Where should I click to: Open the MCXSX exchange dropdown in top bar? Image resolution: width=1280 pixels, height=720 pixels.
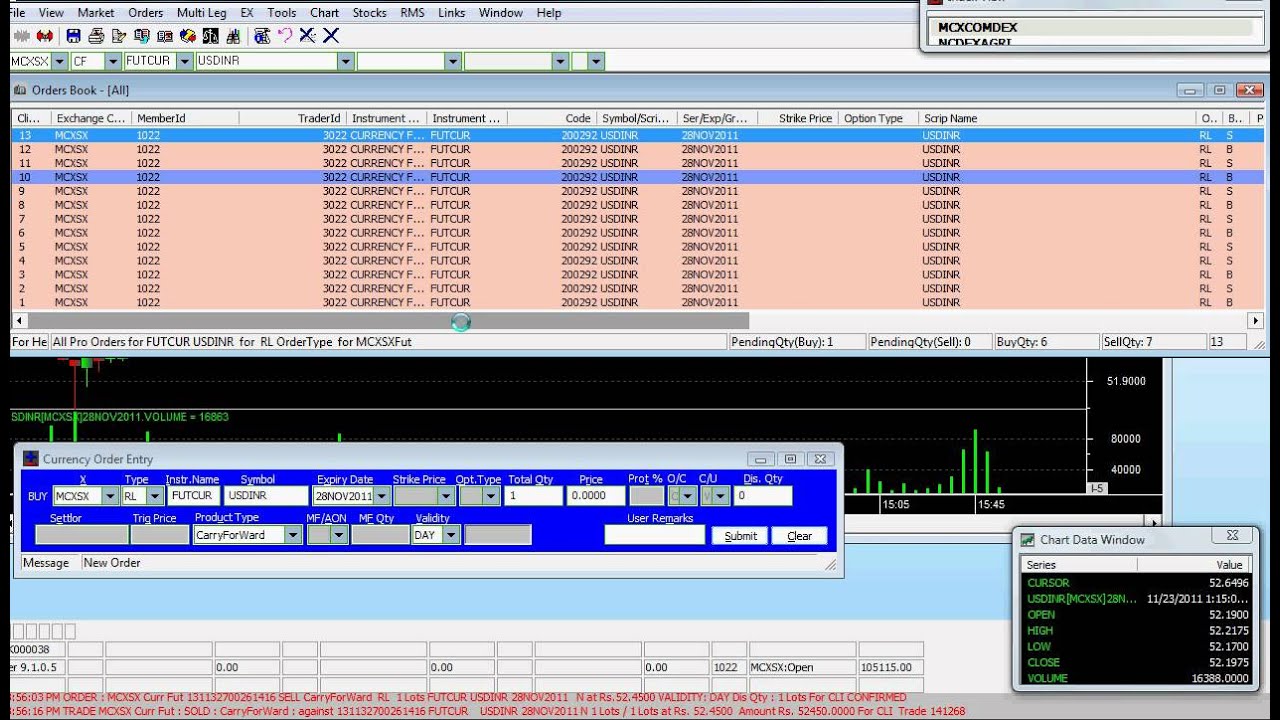point(60,61)
